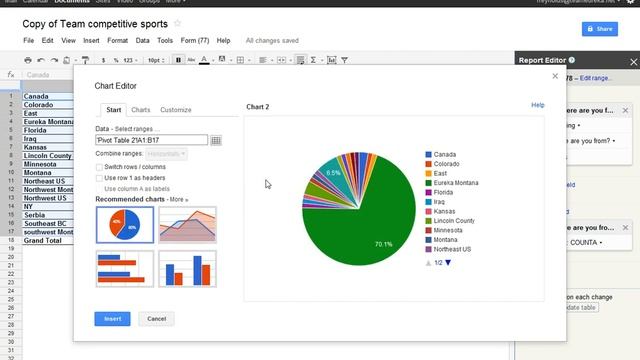Select the Grand Total cell

click(48, 240)
